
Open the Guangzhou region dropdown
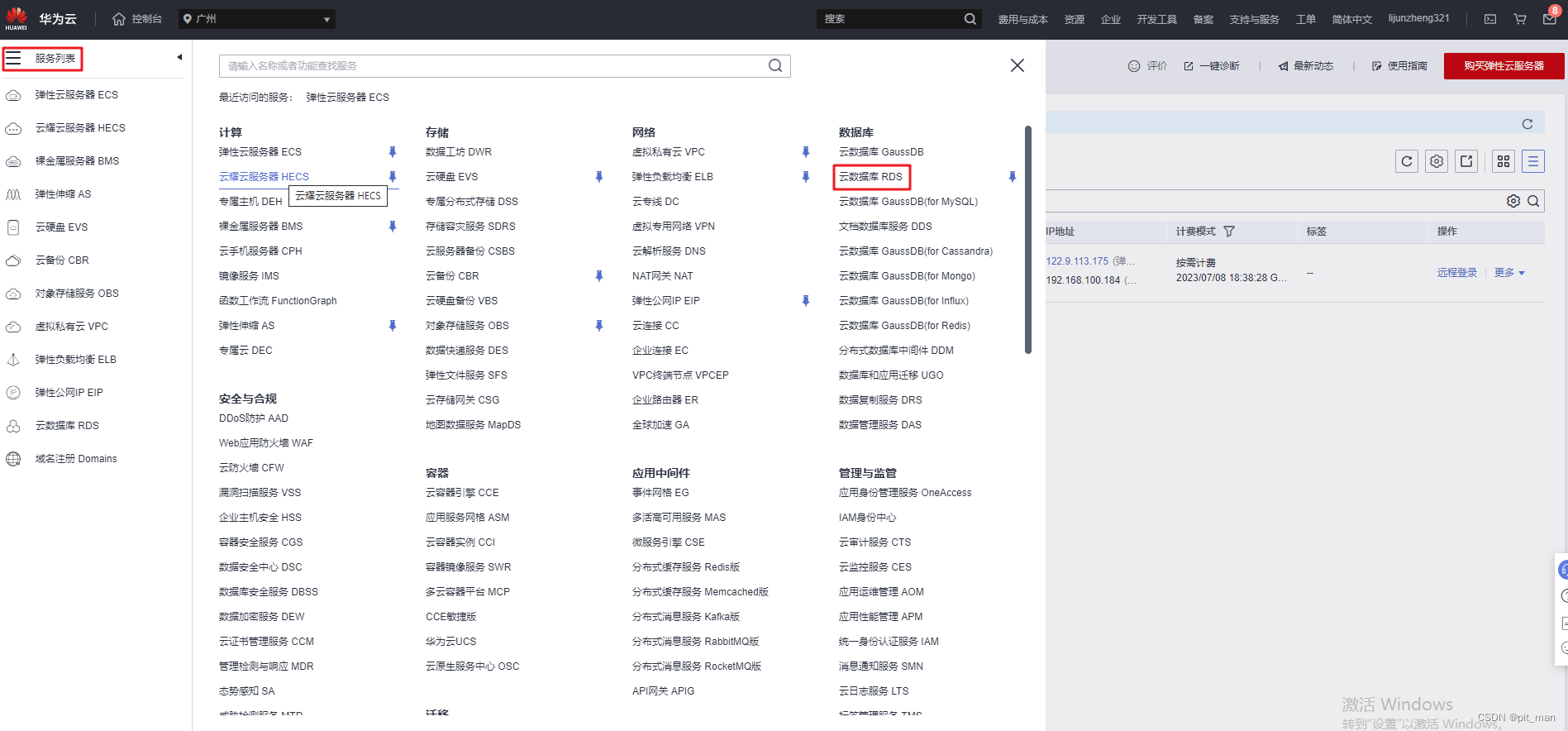[257, 19]
